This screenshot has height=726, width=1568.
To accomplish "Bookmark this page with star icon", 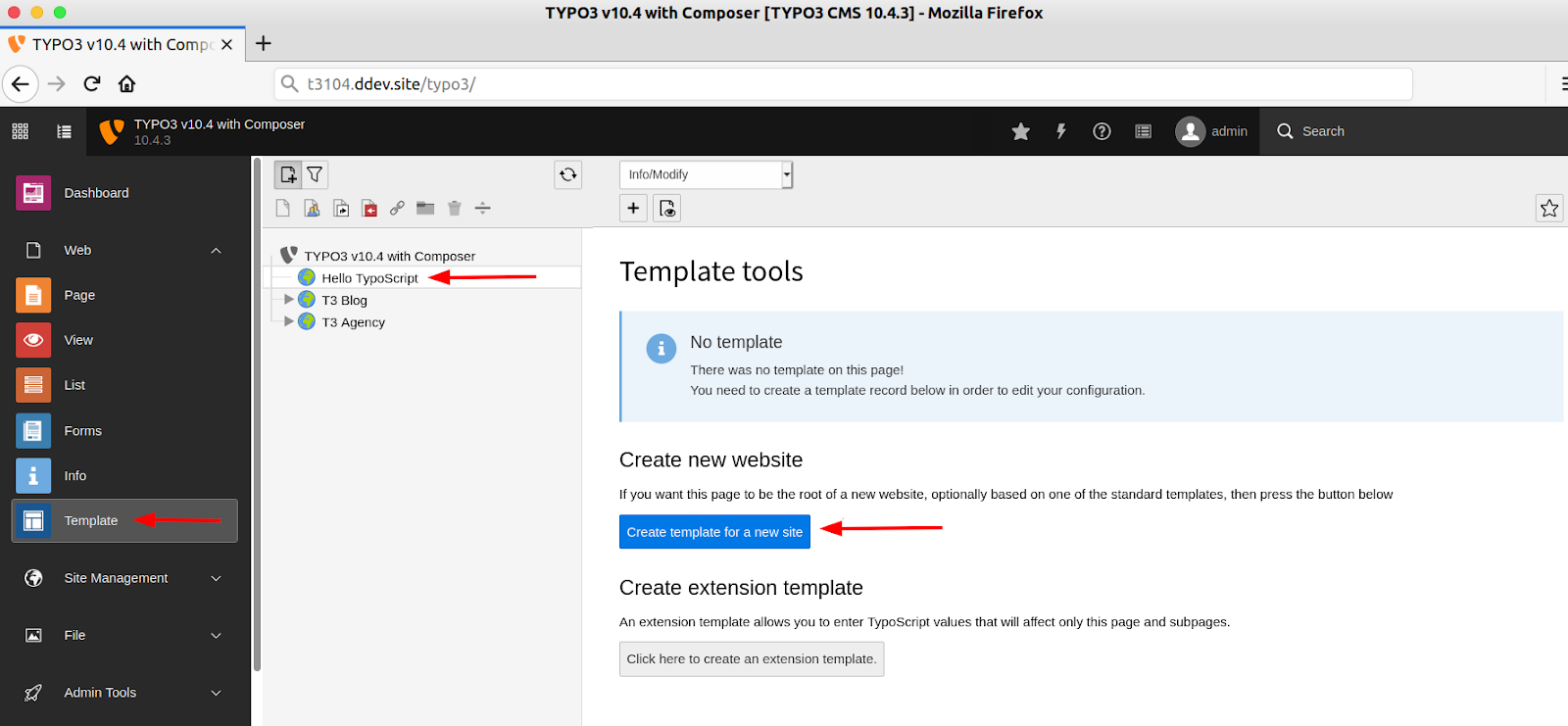I will tap(1549, 208).
